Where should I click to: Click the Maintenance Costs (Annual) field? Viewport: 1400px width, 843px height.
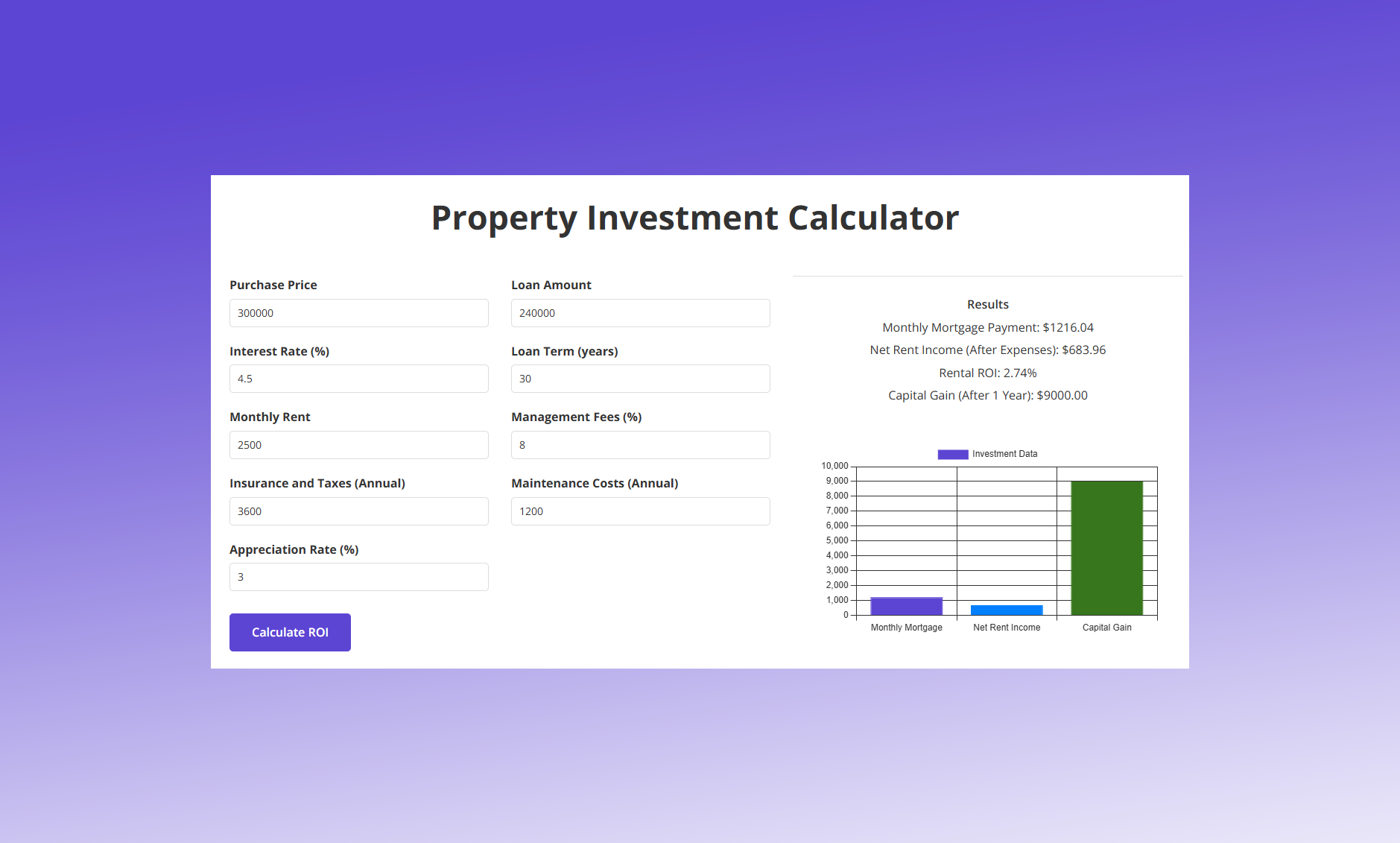tap(640, 511)
